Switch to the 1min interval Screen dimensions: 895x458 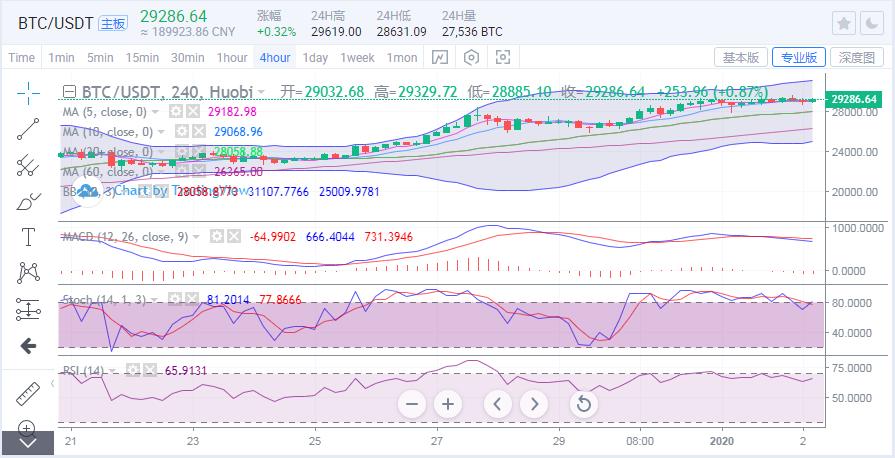click(62, 58)
